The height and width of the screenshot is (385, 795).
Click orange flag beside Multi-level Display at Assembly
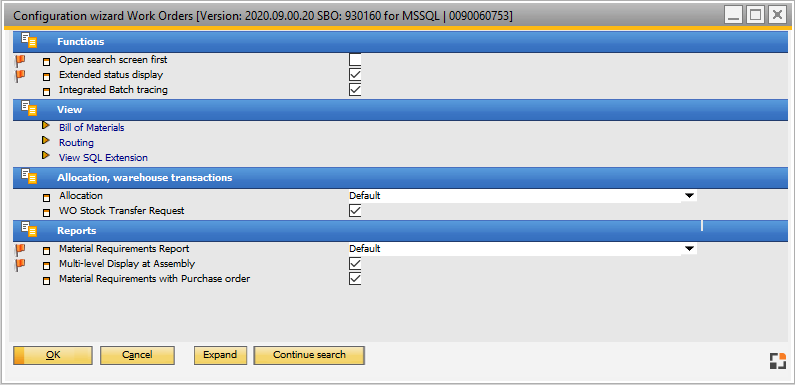pyautogui.click(x=20, y=265)
